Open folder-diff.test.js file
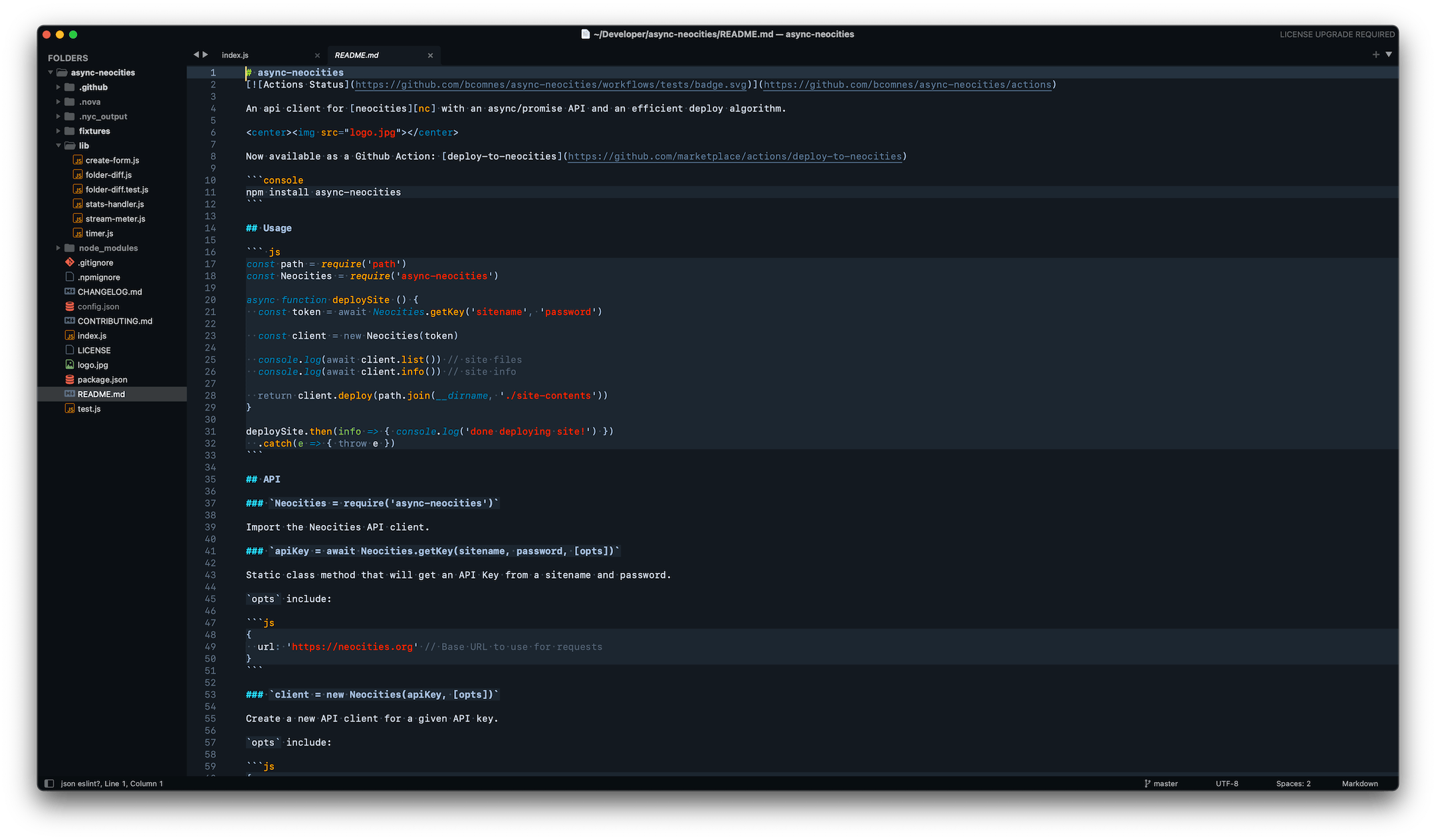1436x840 pixels. click(x=117, y=189)
